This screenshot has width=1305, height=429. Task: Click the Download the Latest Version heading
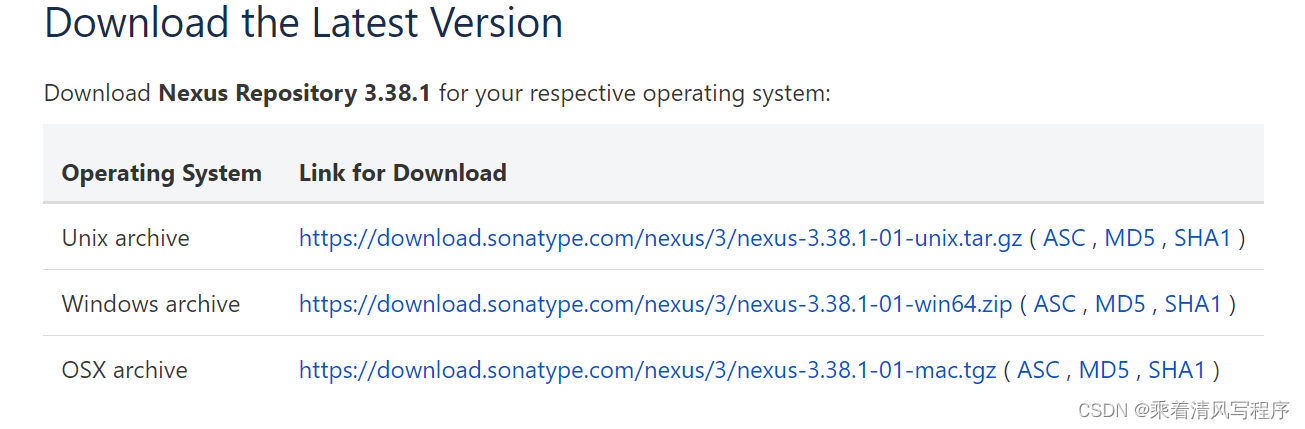[x=303, y=22]
